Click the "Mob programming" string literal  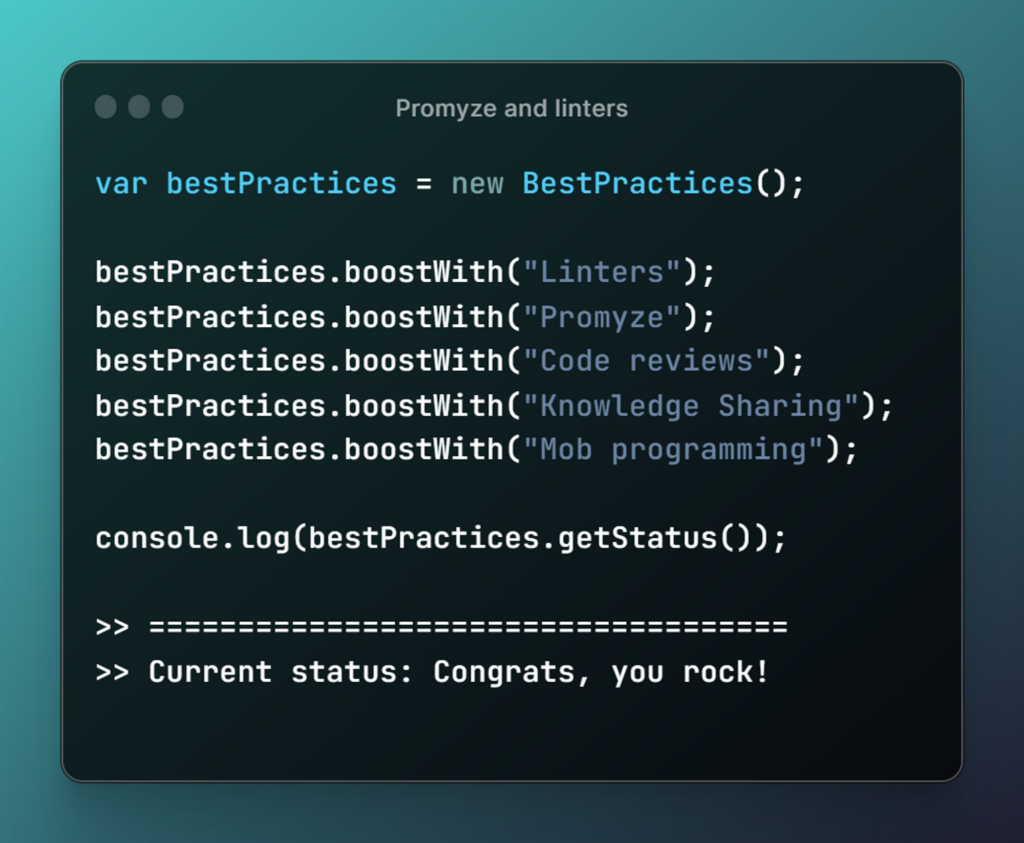tap(681, 449)
